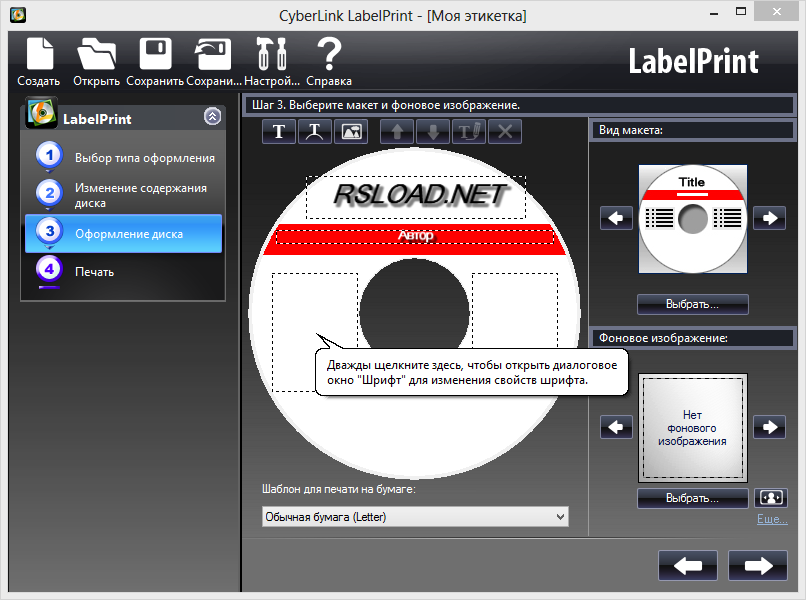Open the Ещё... link
806x600 pixels.
click(x=771, y=519)
